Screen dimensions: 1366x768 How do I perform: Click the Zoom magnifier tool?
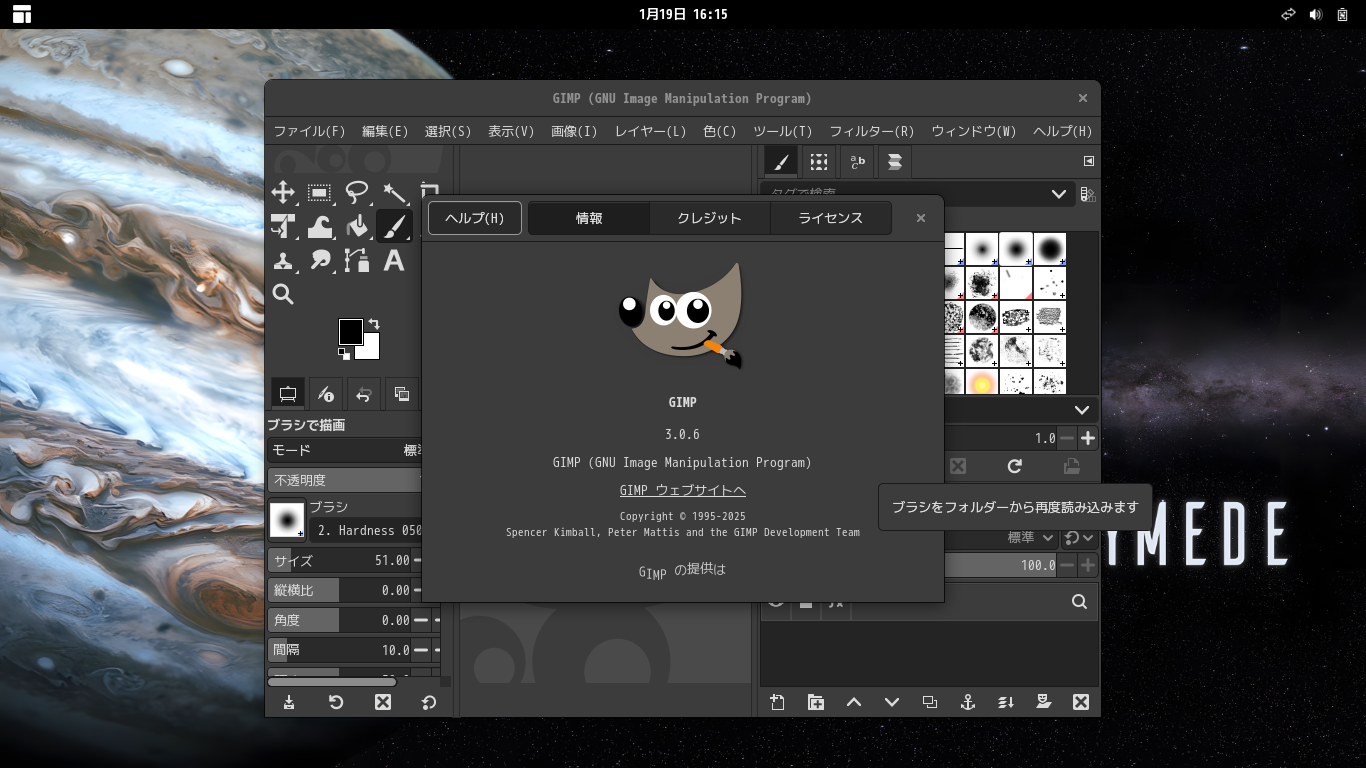[283, 294]
